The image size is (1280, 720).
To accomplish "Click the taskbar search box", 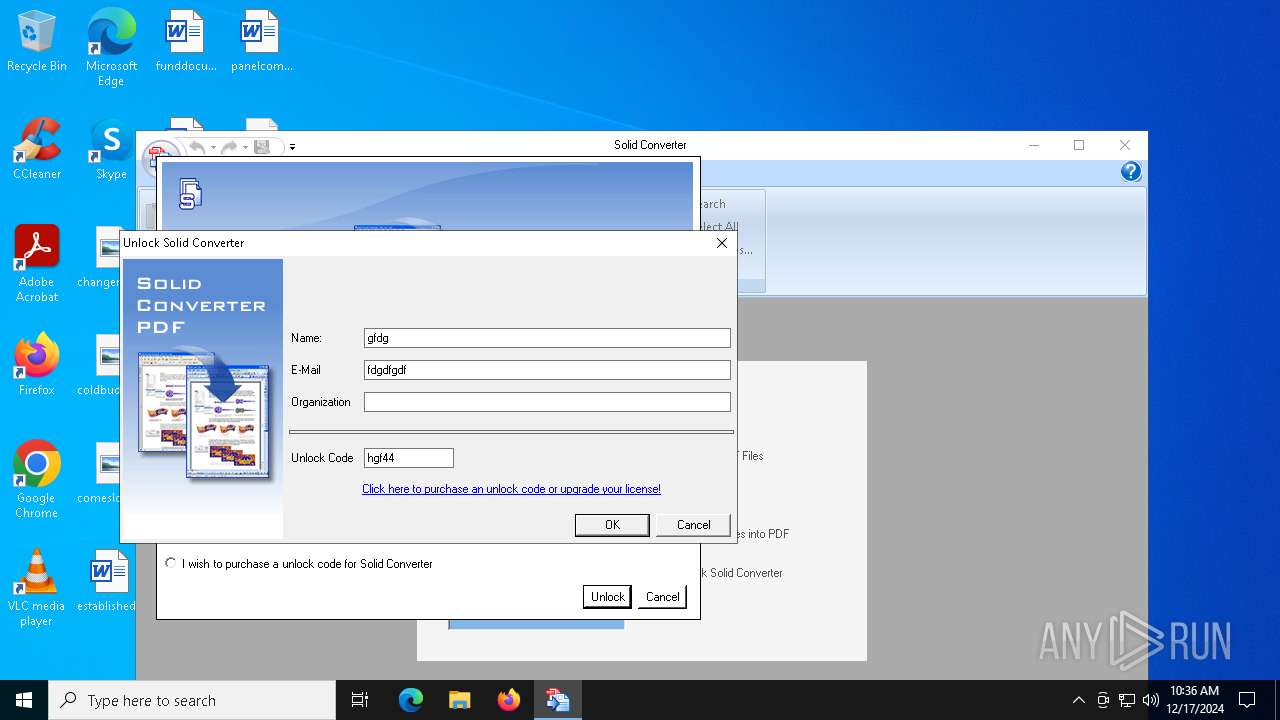I will coord(192,700).
